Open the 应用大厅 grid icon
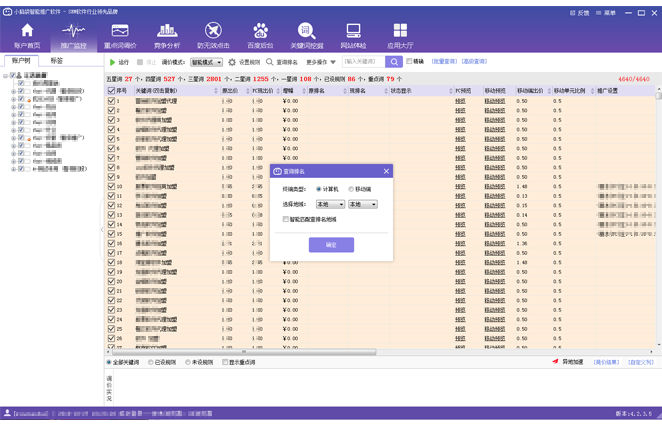This screenshot has height=426, width=662. (400, 36)
